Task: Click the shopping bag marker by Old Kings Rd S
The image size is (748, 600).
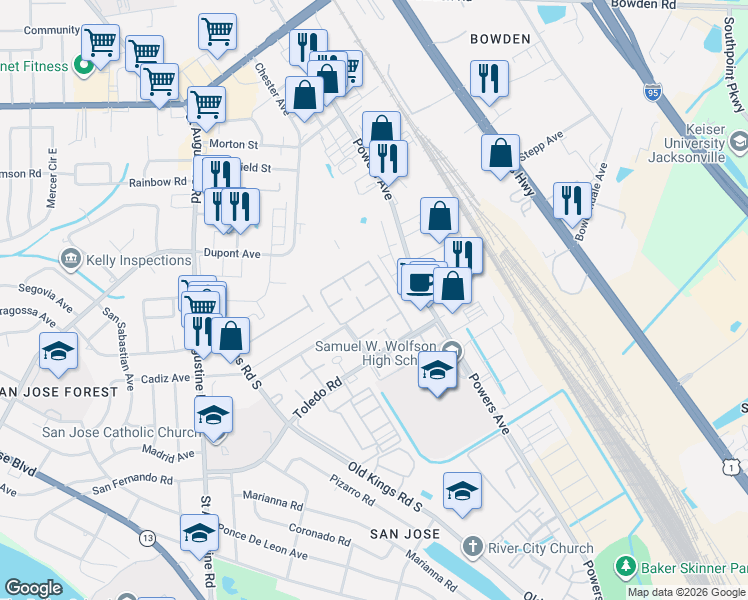Action: click(x=230, y=336)
